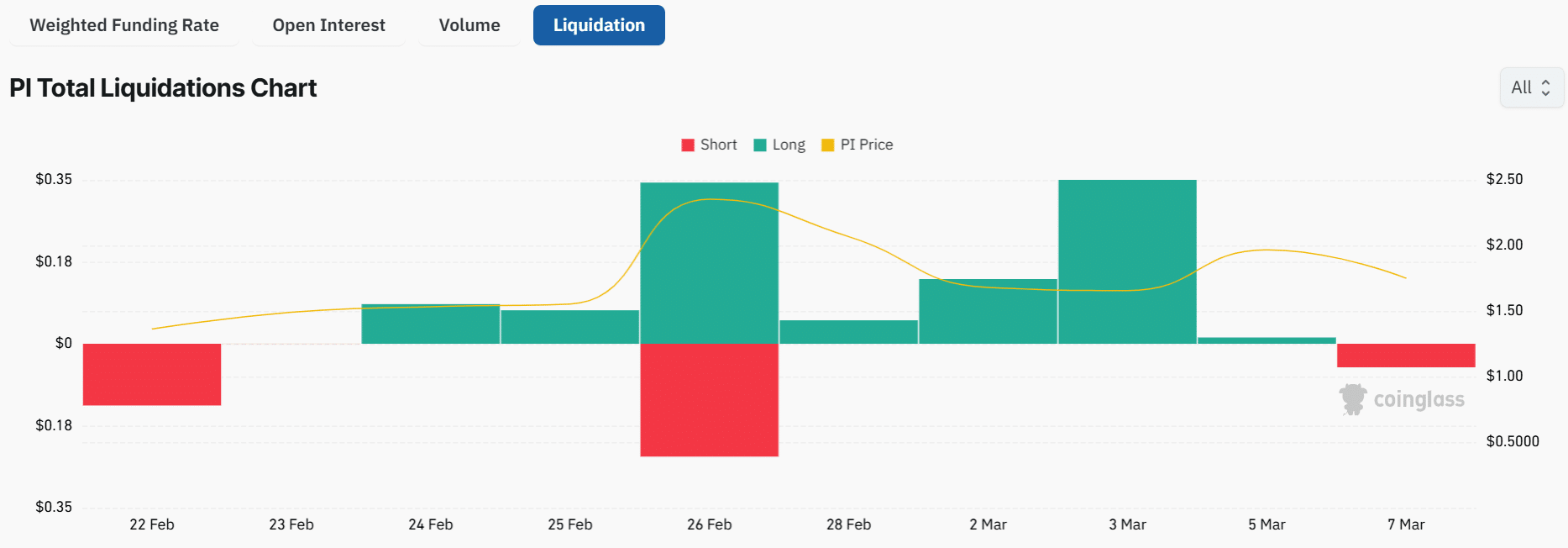Open the Weighted Funding Rate tab
This screenshot has width=1568, height=548.
pos(124,25)
